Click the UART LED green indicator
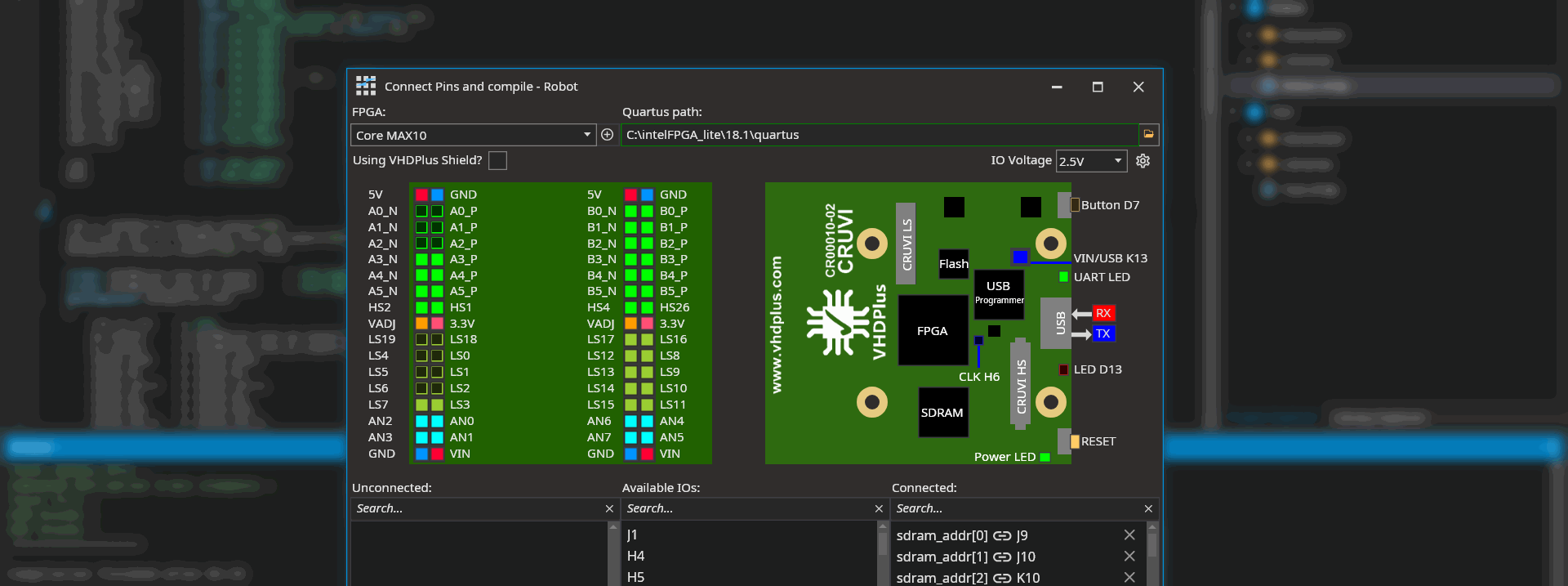Image resolution: width=1568 pixels, height=586 pixels. click(1063, 277)
